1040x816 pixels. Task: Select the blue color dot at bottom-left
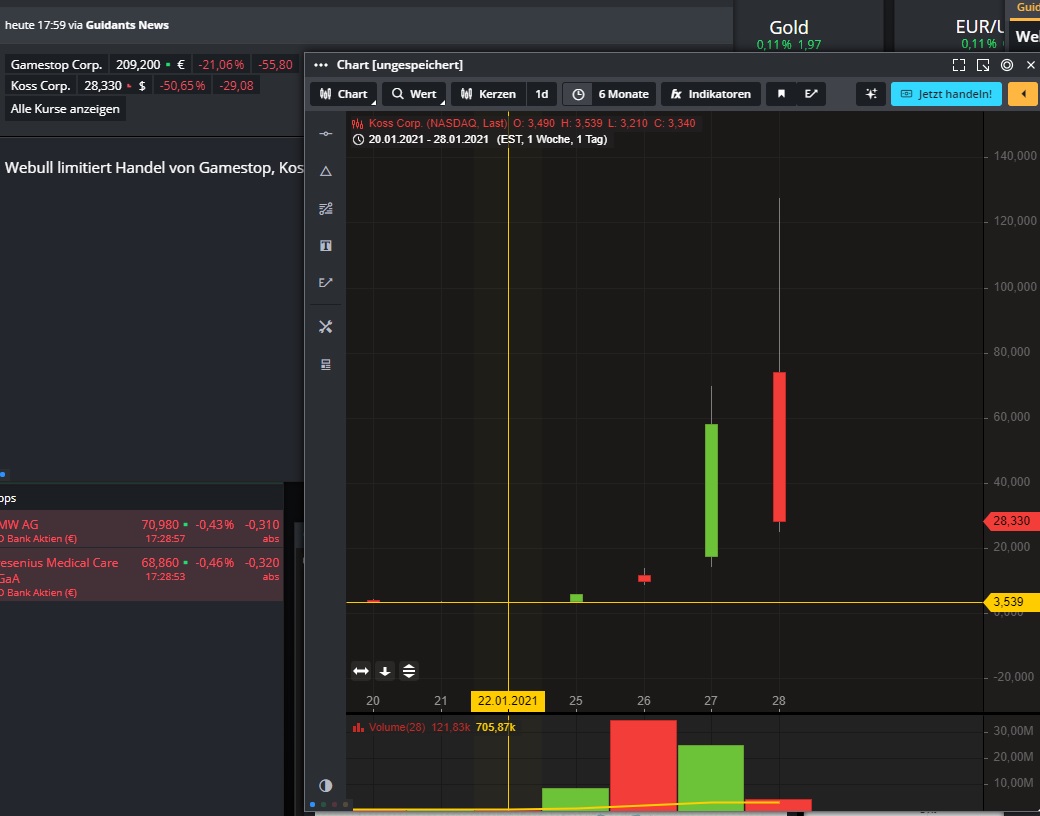(x=312, y=804)
